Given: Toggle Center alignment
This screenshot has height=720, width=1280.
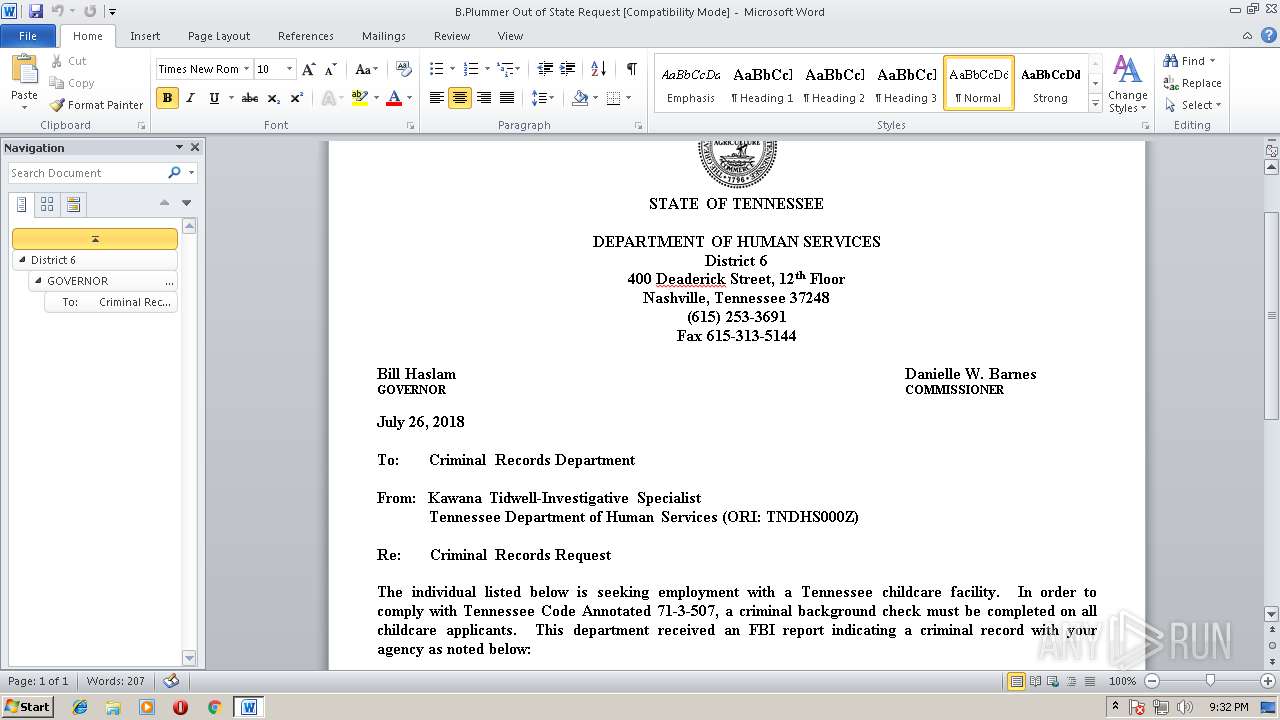Looking at the screenshot, I should [x=460, y=98].
